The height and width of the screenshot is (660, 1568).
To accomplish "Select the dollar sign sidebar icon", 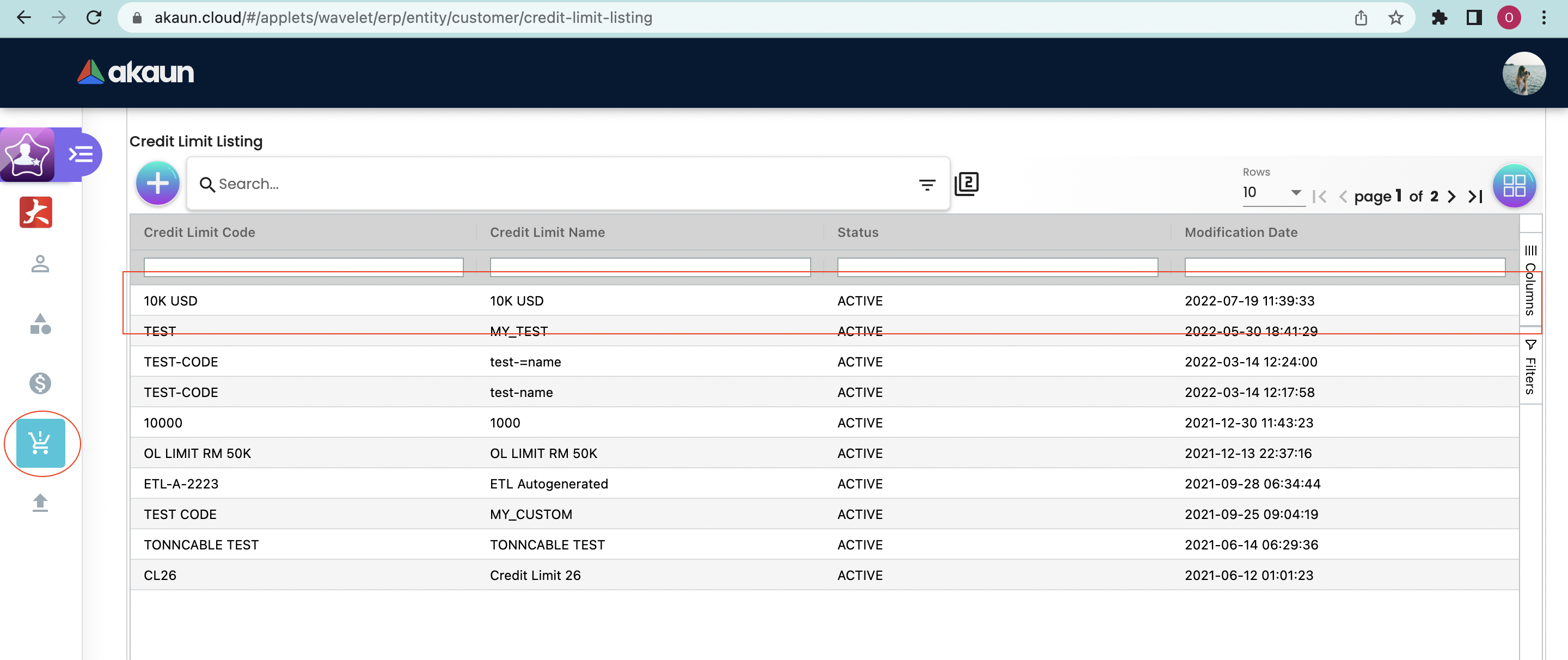I will (40, 383).
